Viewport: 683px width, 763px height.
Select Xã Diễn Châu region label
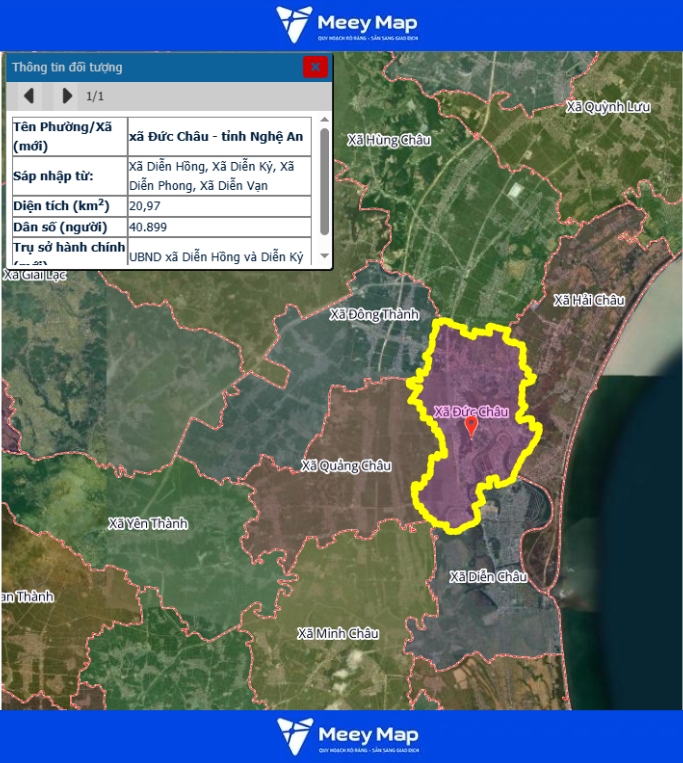coord(487,577)
